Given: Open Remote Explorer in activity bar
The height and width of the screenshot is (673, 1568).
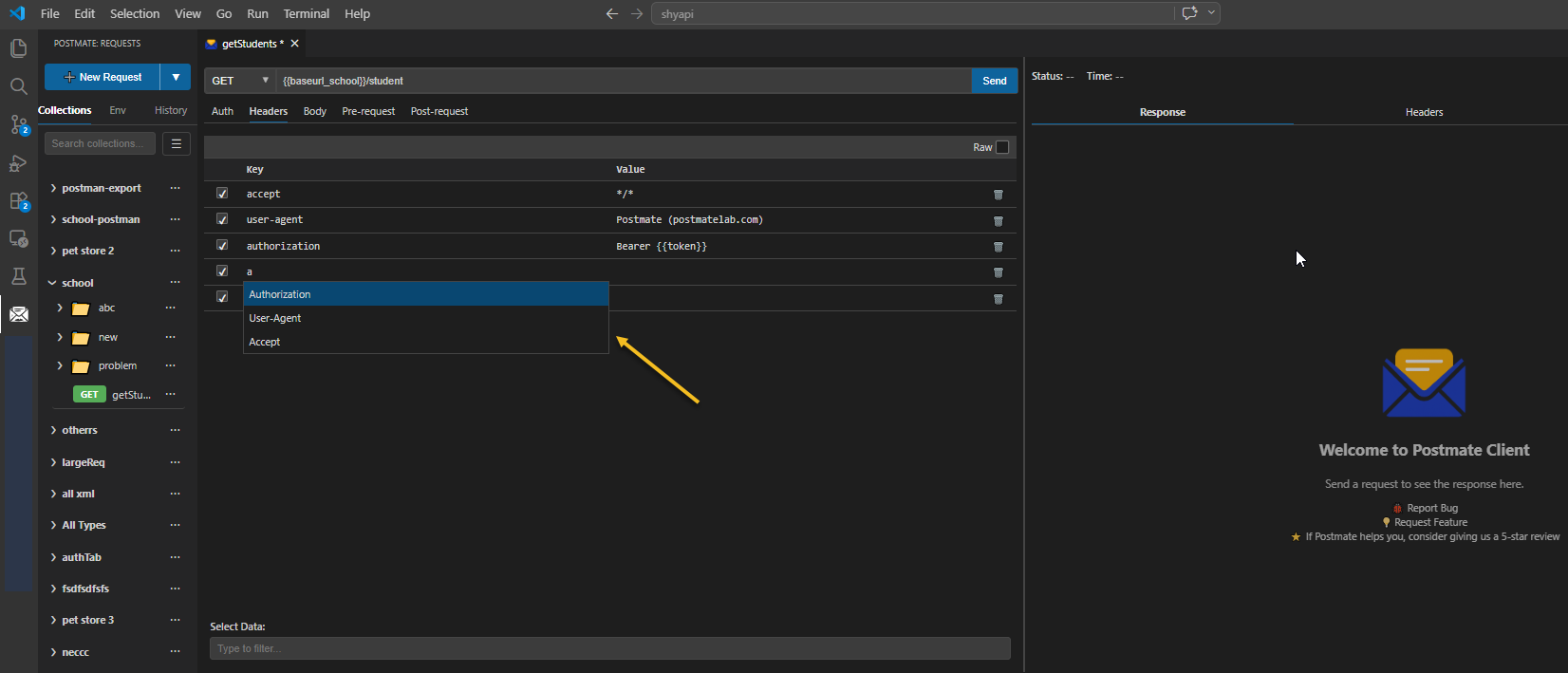Looking at the screenshot, I should (x=18, y=238).
